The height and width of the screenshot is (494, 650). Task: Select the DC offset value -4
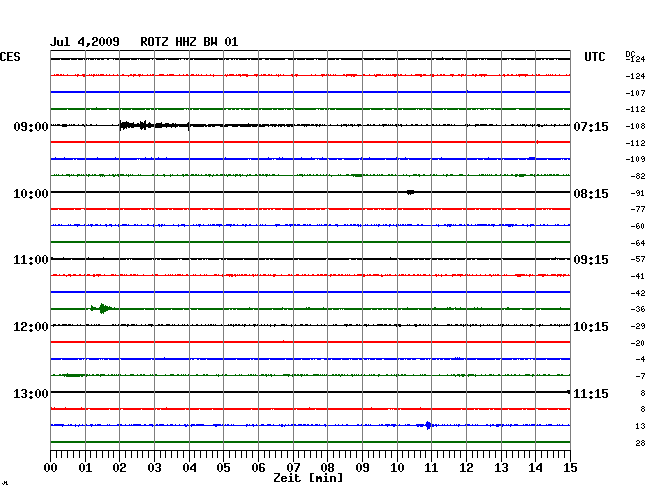(x=640, y=359)
